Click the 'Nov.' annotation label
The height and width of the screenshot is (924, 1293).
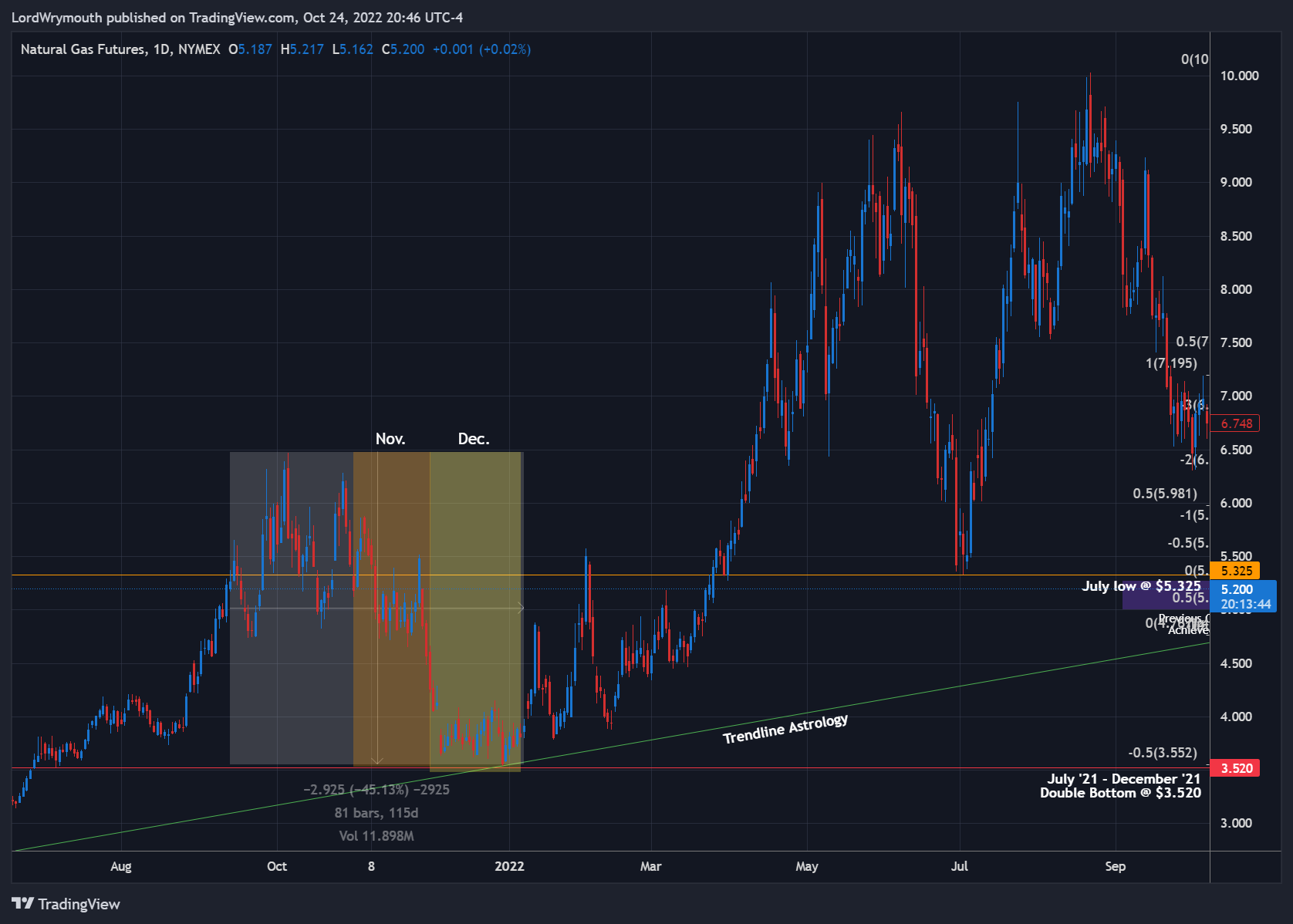click(x=390, y=439)
